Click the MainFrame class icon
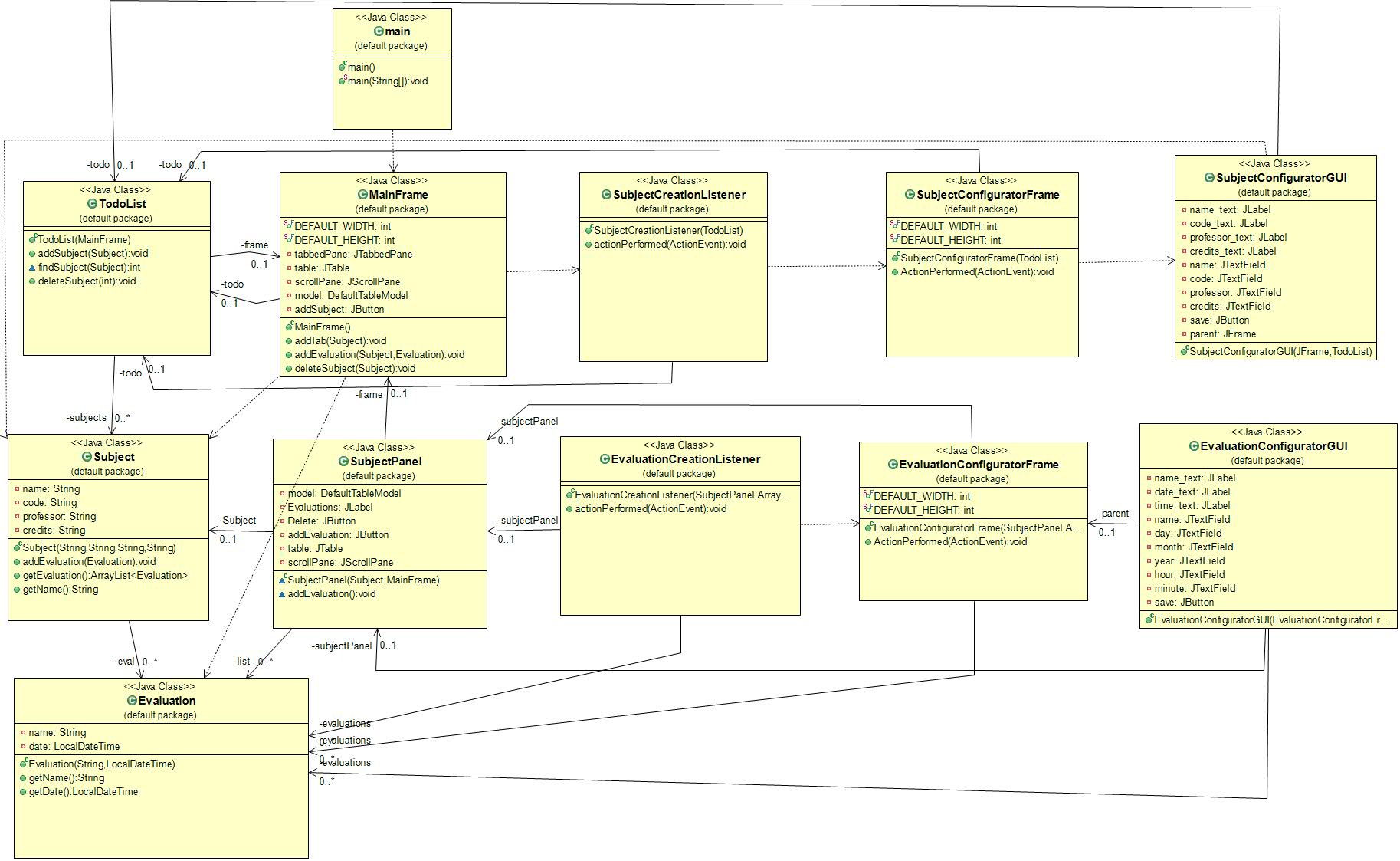This screenshot has height=861, width=1400. pos(362,195)
